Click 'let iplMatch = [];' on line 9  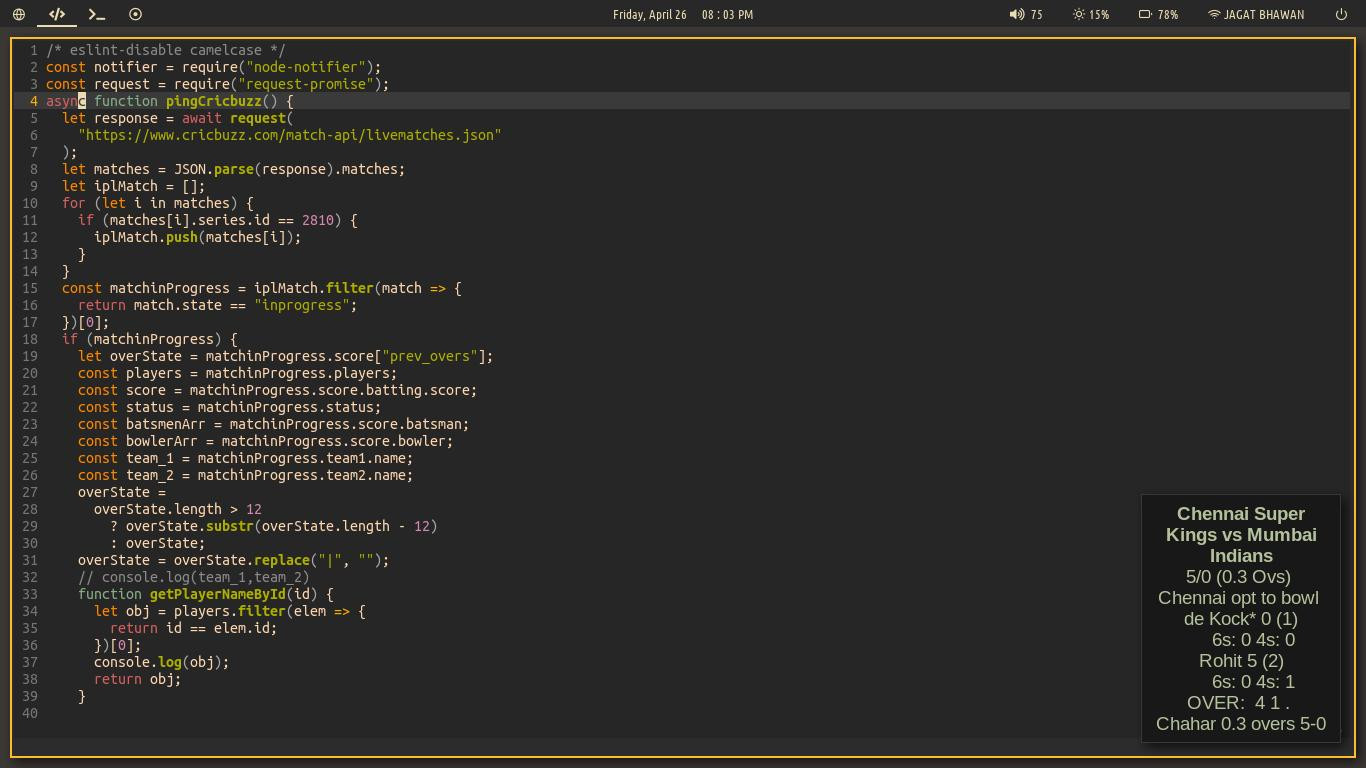coord(134,186)
